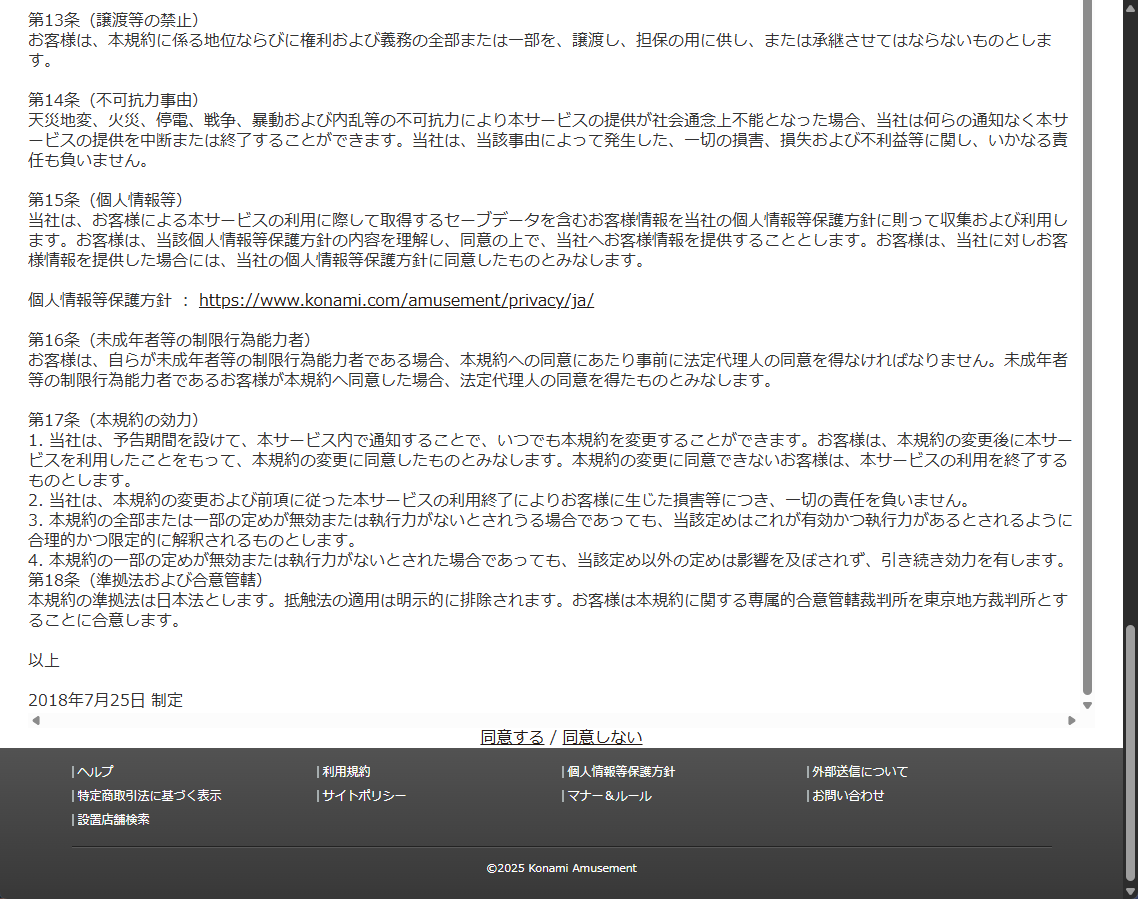Open the お問い合わせ contact link
This screenshot has height=899, width=1138.
[848, 796]
